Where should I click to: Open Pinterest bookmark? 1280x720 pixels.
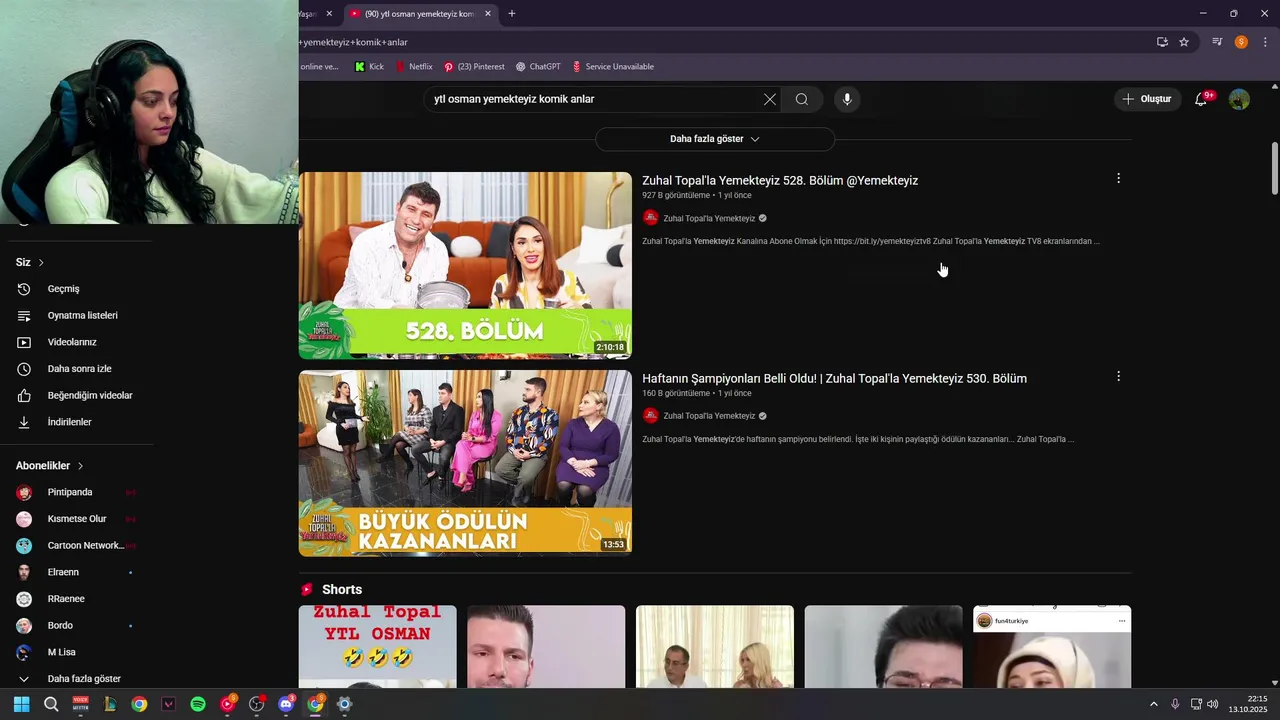[x=474, y=67]
